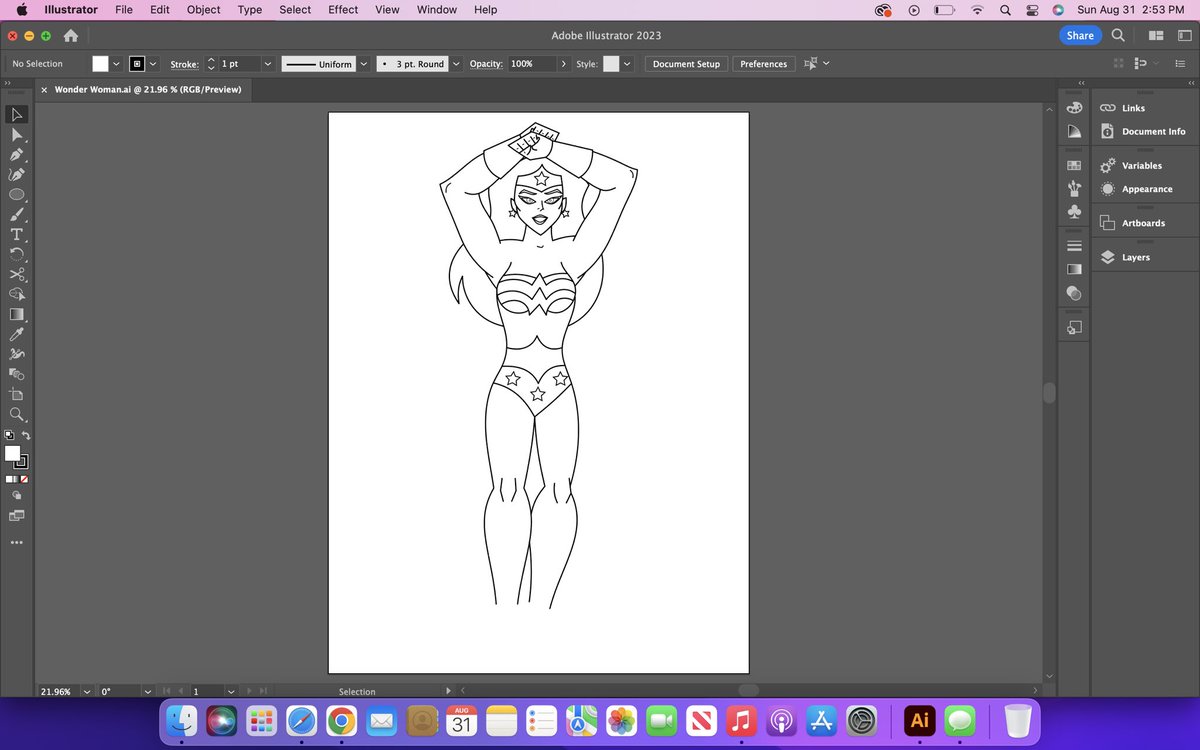Screen dimensions: 1200x750
Task: Expand the Opacity slider arrow
Action: [564, 64]
